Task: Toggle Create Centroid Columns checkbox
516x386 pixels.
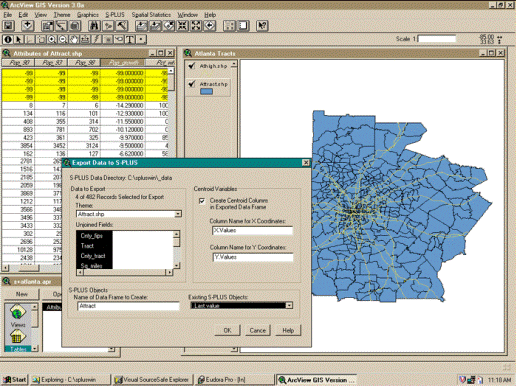Action: point(202,201)
